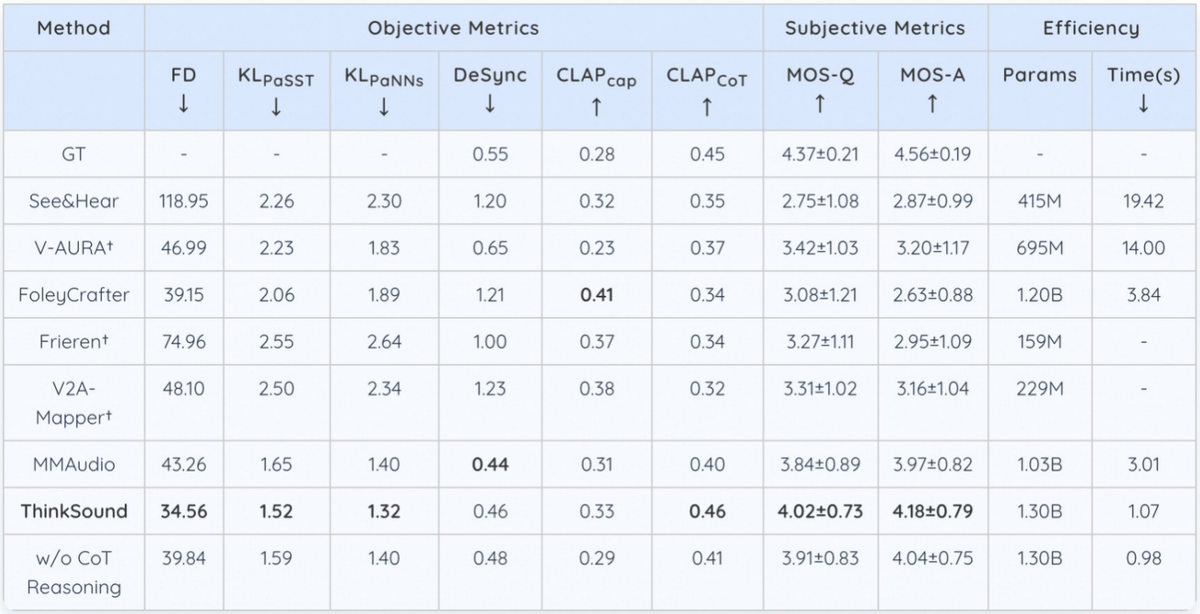
Task: Select See&Hear's Time value 19.42
Action: [x=1143, y=201]
